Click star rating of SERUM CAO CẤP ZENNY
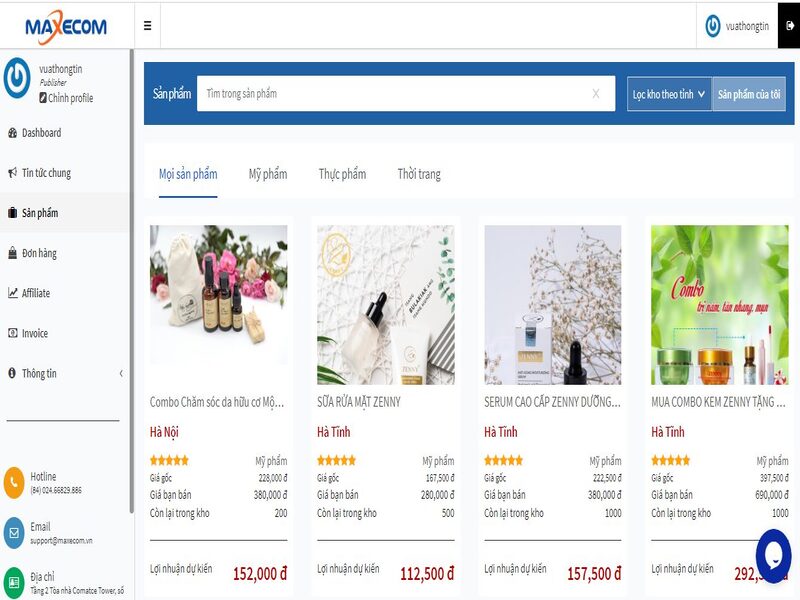 504,461
